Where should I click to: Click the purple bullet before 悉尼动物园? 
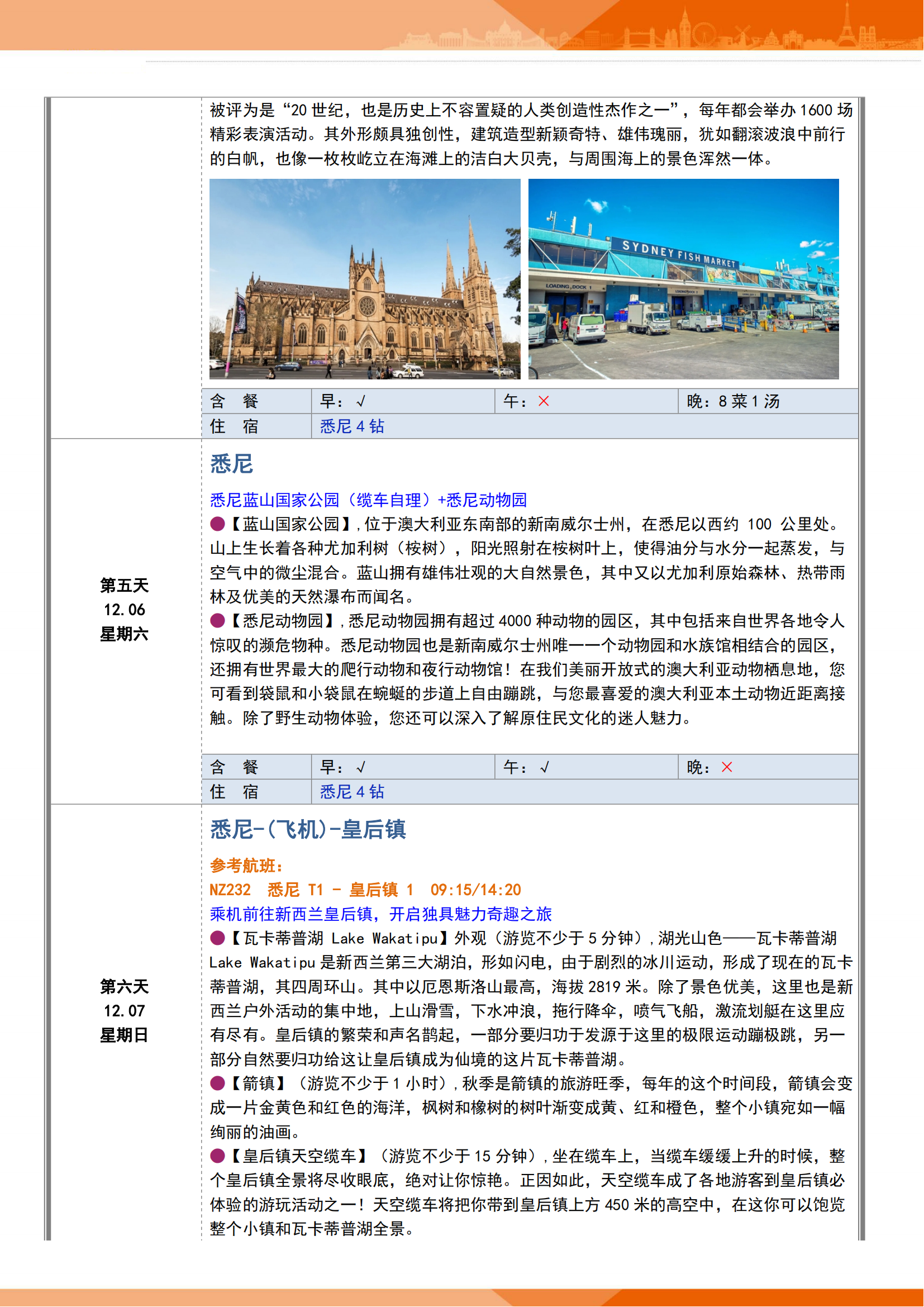tap(217, 620)
